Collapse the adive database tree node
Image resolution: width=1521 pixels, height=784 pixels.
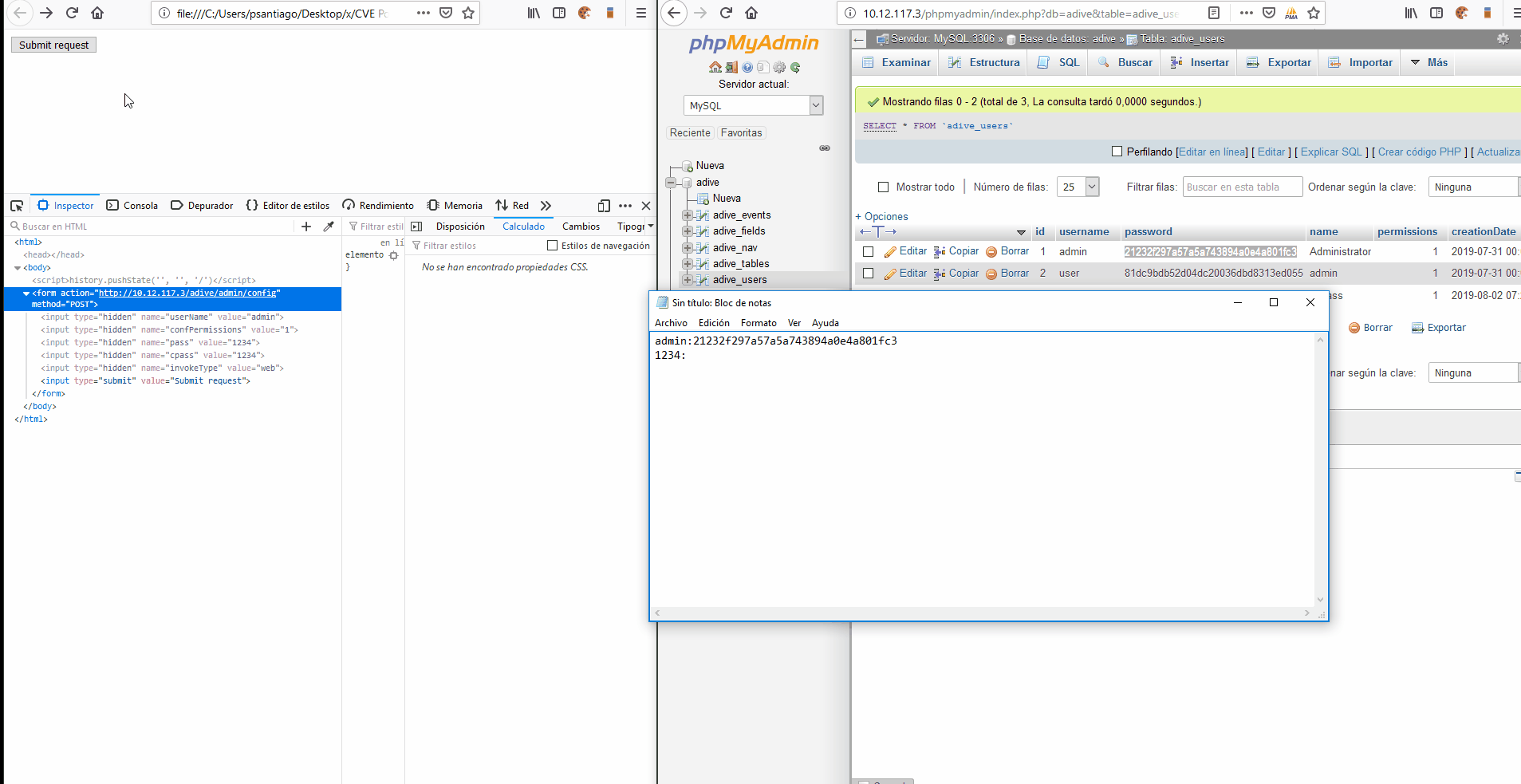click(x=671, y=183)
